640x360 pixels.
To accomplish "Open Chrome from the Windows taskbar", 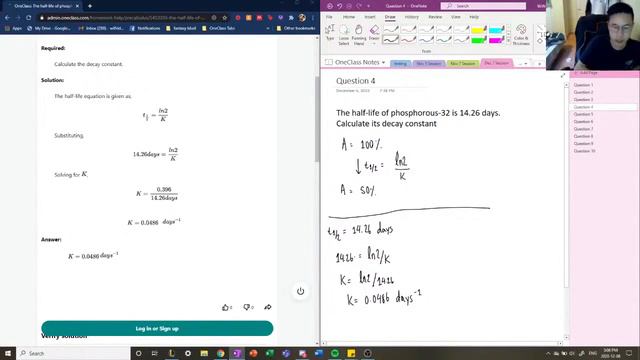I will tap(220, 353).
